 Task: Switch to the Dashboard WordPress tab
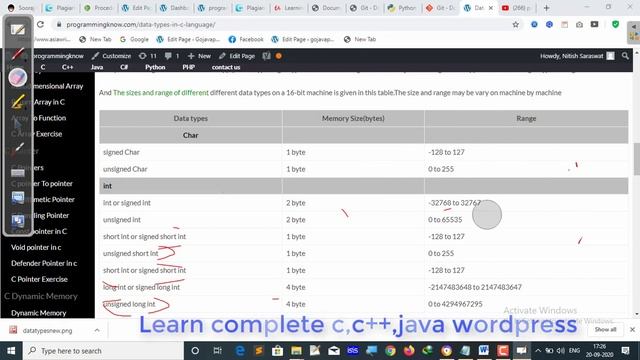coord(174,8)
